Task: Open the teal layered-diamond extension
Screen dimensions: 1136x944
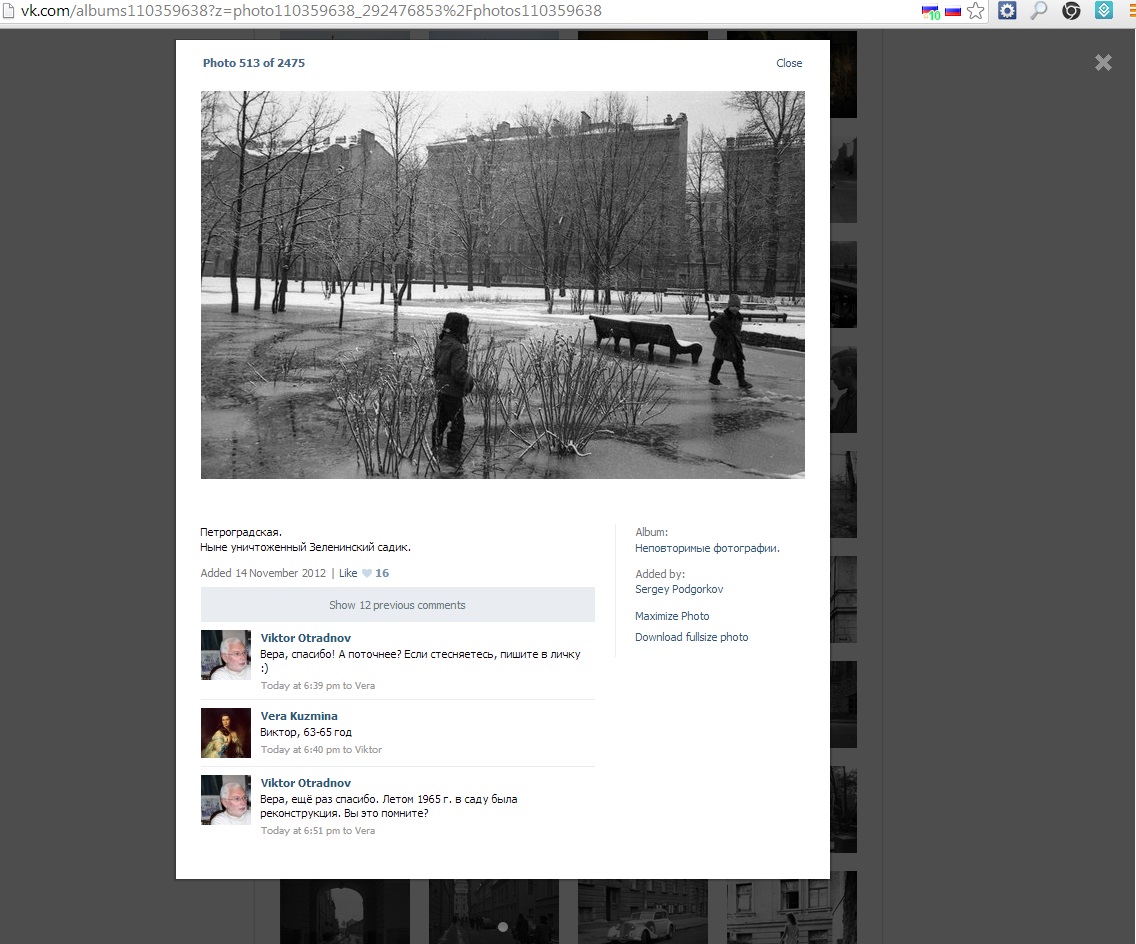Action: (x=1104, y=12)
